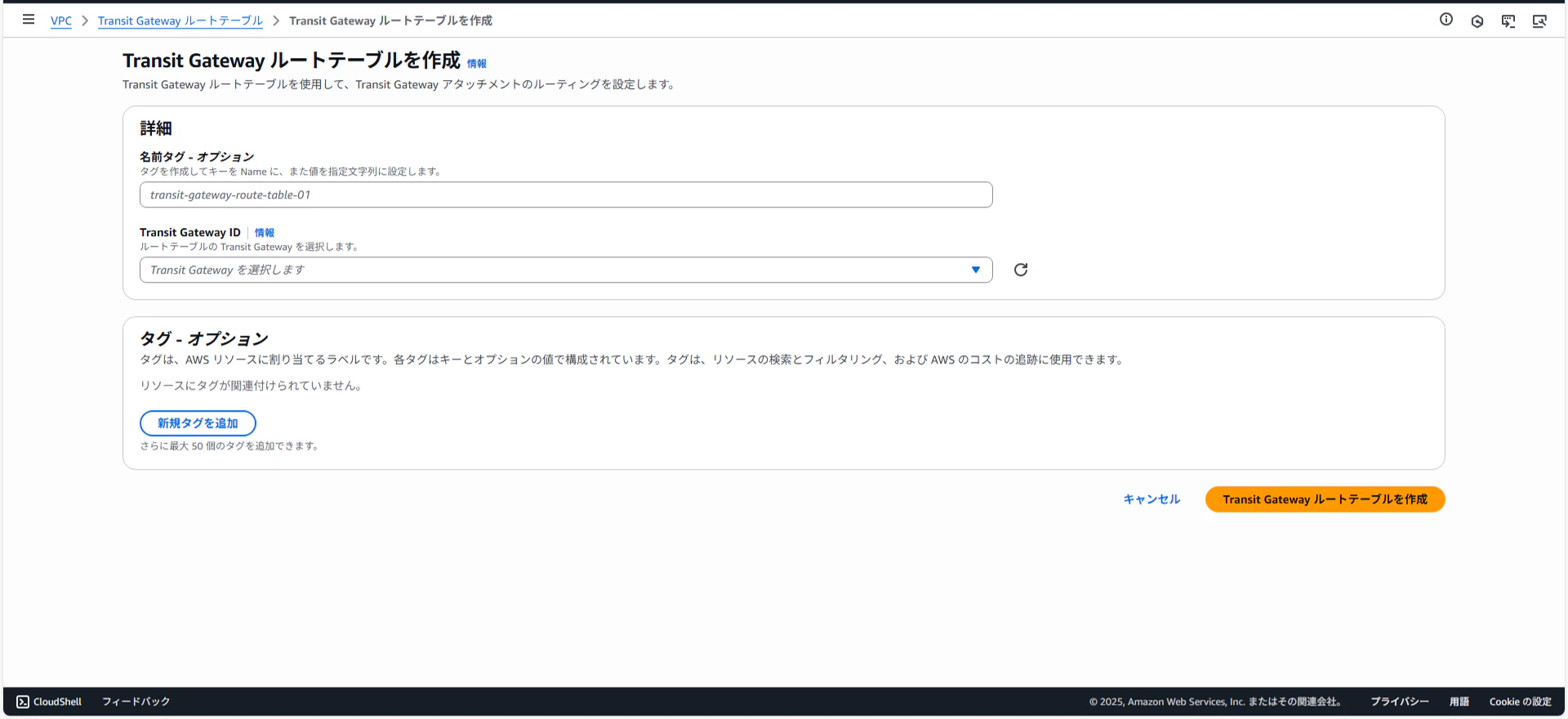Viewport: 1568px width, 719px height.
Task: Click the タグ - オプション section heading
Action: pos(204,339)
